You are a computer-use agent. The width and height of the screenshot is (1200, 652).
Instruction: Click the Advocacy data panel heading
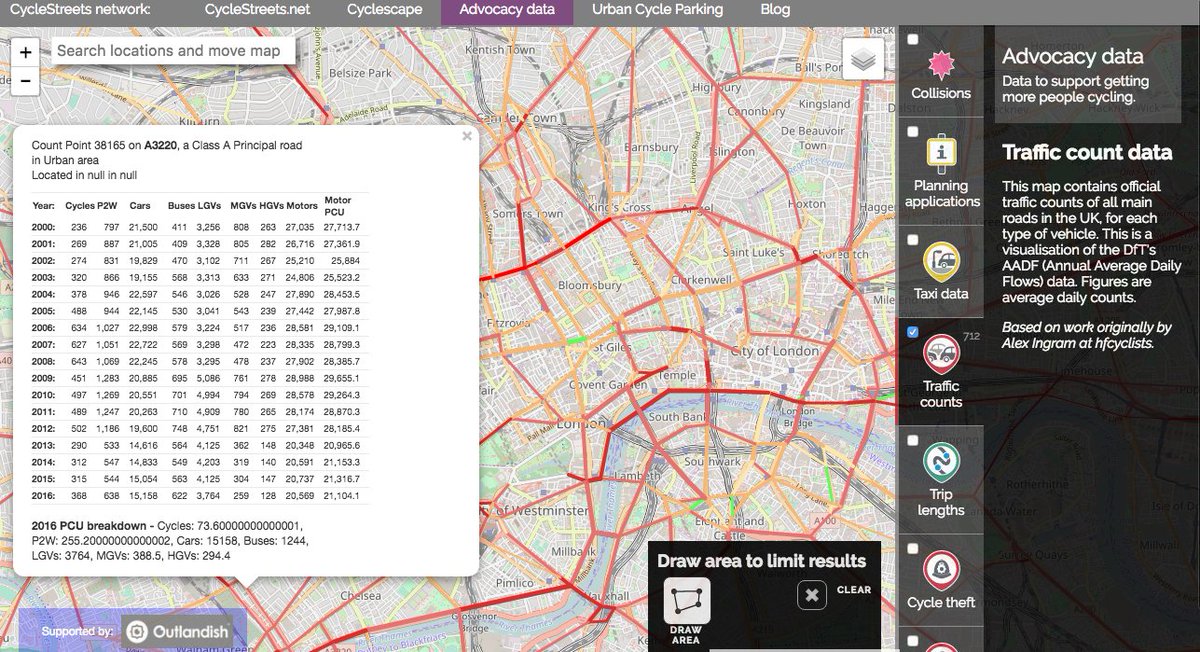pyautogui.click(x=1072, y=57)
